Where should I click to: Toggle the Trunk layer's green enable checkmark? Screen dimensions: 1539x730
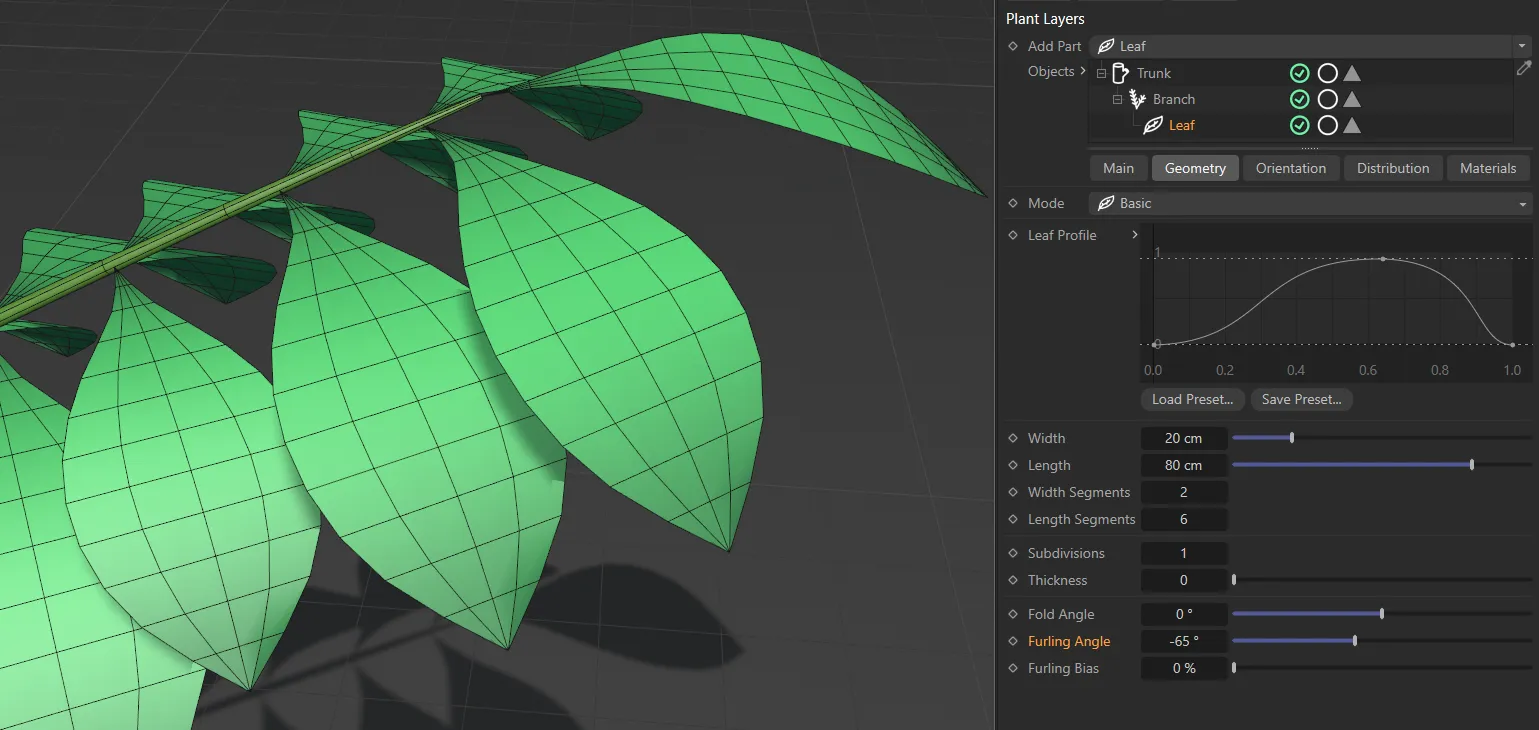(x=1300, y=72)
